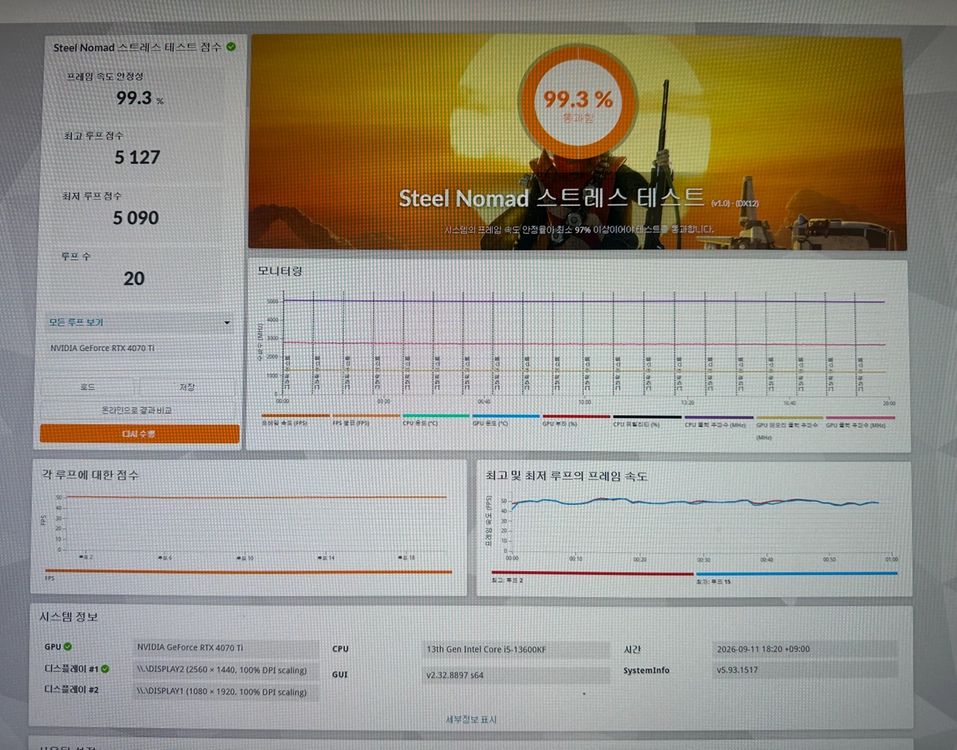Image resolution: width=957 pixels, height=750 pixels.
Task: Toggle the GPU 온도 (°C) legend series
Action: [x=505, y=420]
